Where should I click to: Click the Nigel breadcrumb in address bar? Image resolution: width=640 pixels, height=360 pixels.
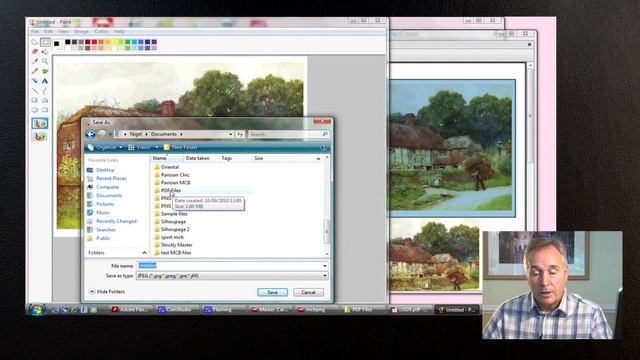[x=136, y=134]
